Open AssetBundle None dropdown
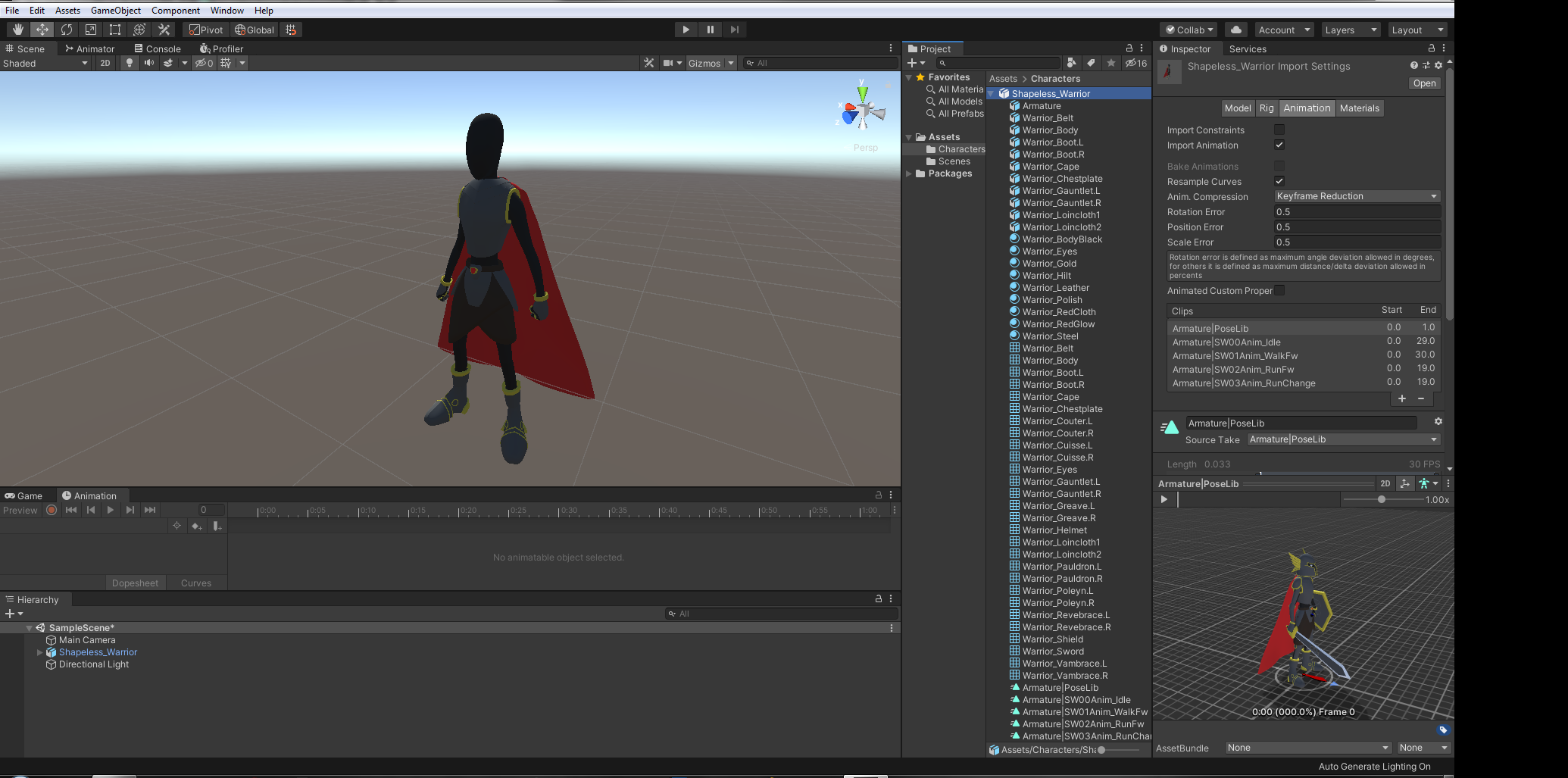Screen dimensions: 1568x778 [1308, 748]
